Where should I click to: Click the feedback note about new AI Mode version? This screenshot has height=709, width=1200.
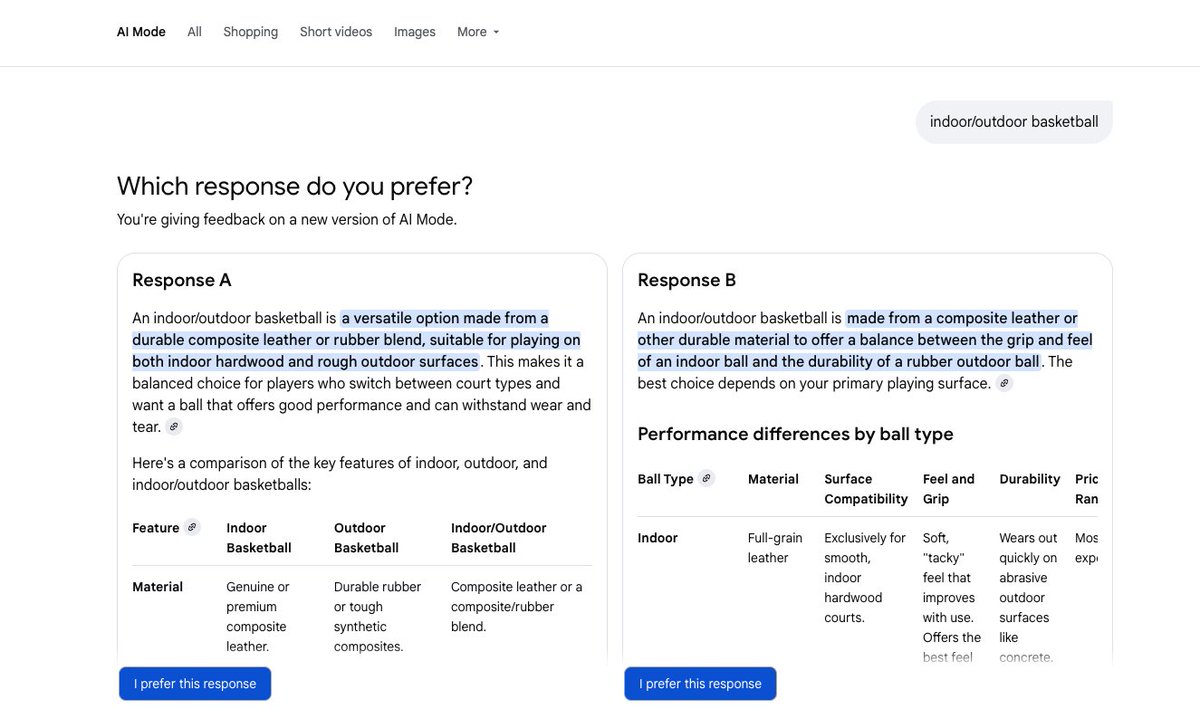[x=287, y=219]
